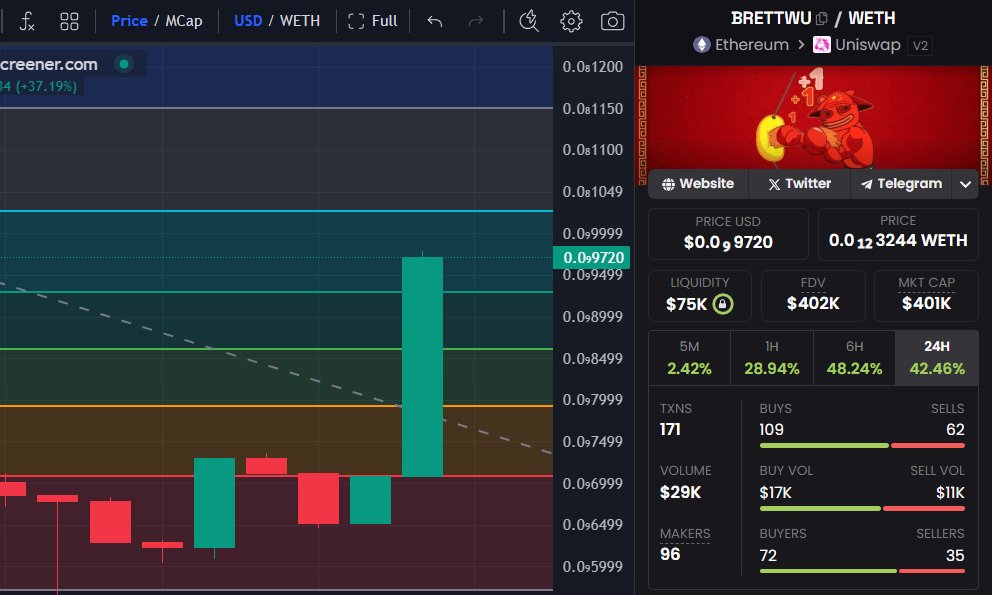This screenshot has height=595, width=992.
Task: Click the liquidity locked padlock icon
Action: pyautogui.click(x=722, y=304)
